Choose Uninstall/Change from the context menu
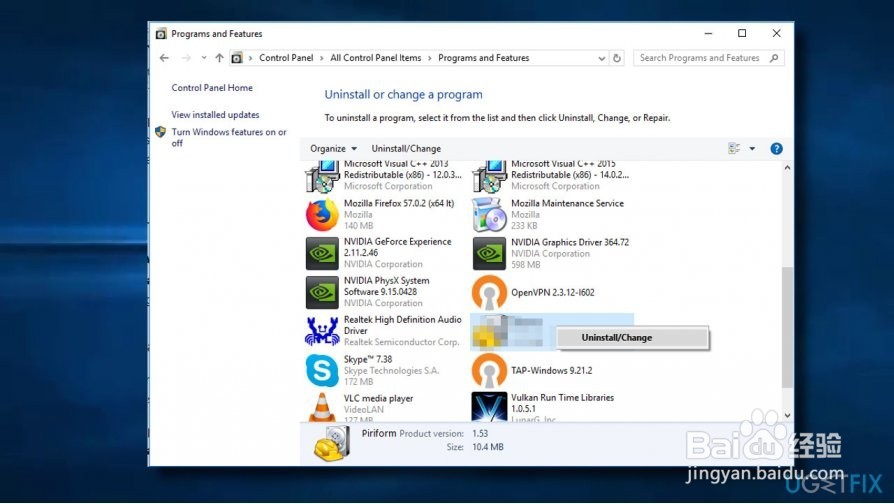The width and height of the screenshot is (894, 504). [633, 338]
